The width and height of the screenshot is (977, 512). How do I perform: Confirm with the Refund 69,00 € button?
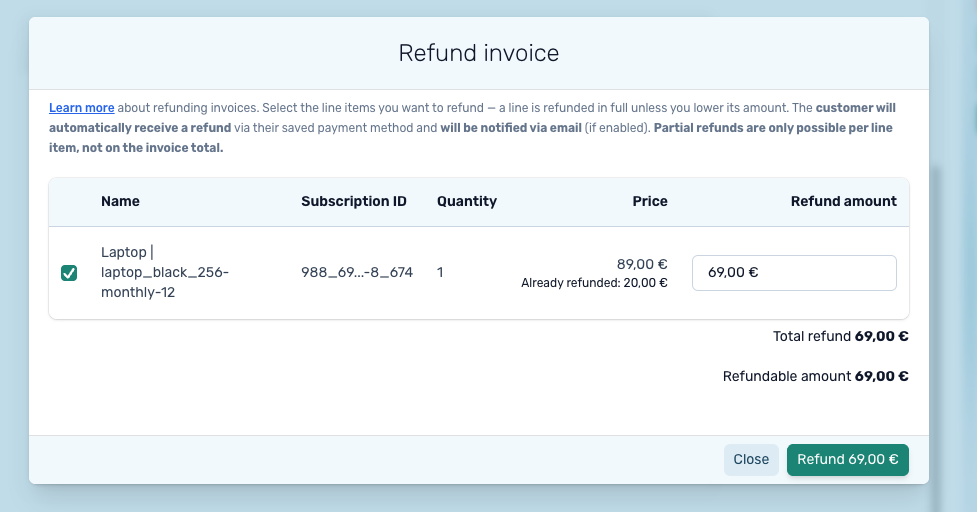point(847,460)
